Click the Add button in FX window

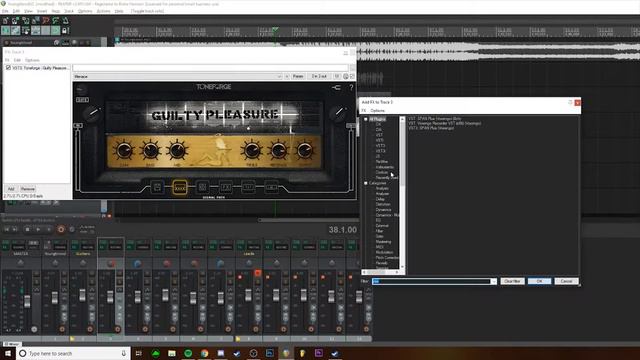(11, 189)
